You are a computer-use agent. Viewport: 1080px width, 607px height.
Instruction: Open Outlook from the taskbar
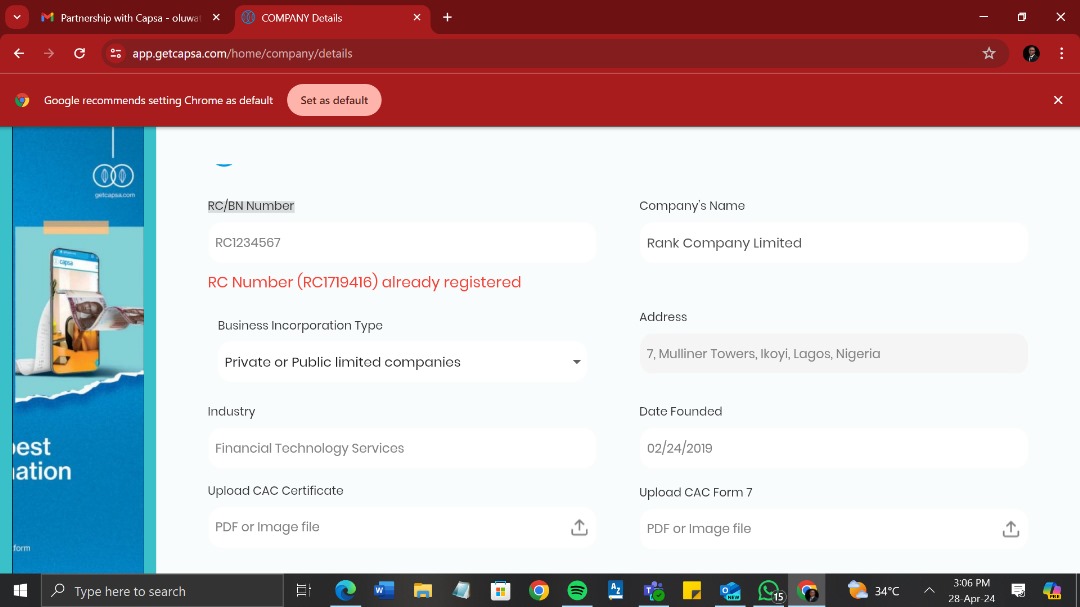coord(730,590)
